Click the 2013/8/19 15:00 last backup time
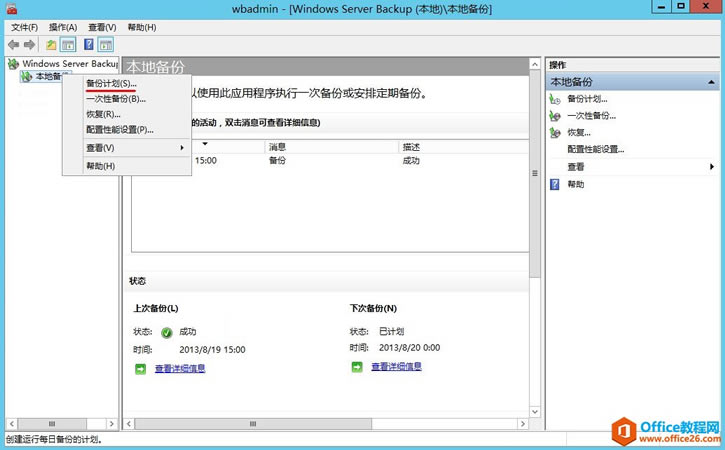725x450 pixels. coord(212,350)
